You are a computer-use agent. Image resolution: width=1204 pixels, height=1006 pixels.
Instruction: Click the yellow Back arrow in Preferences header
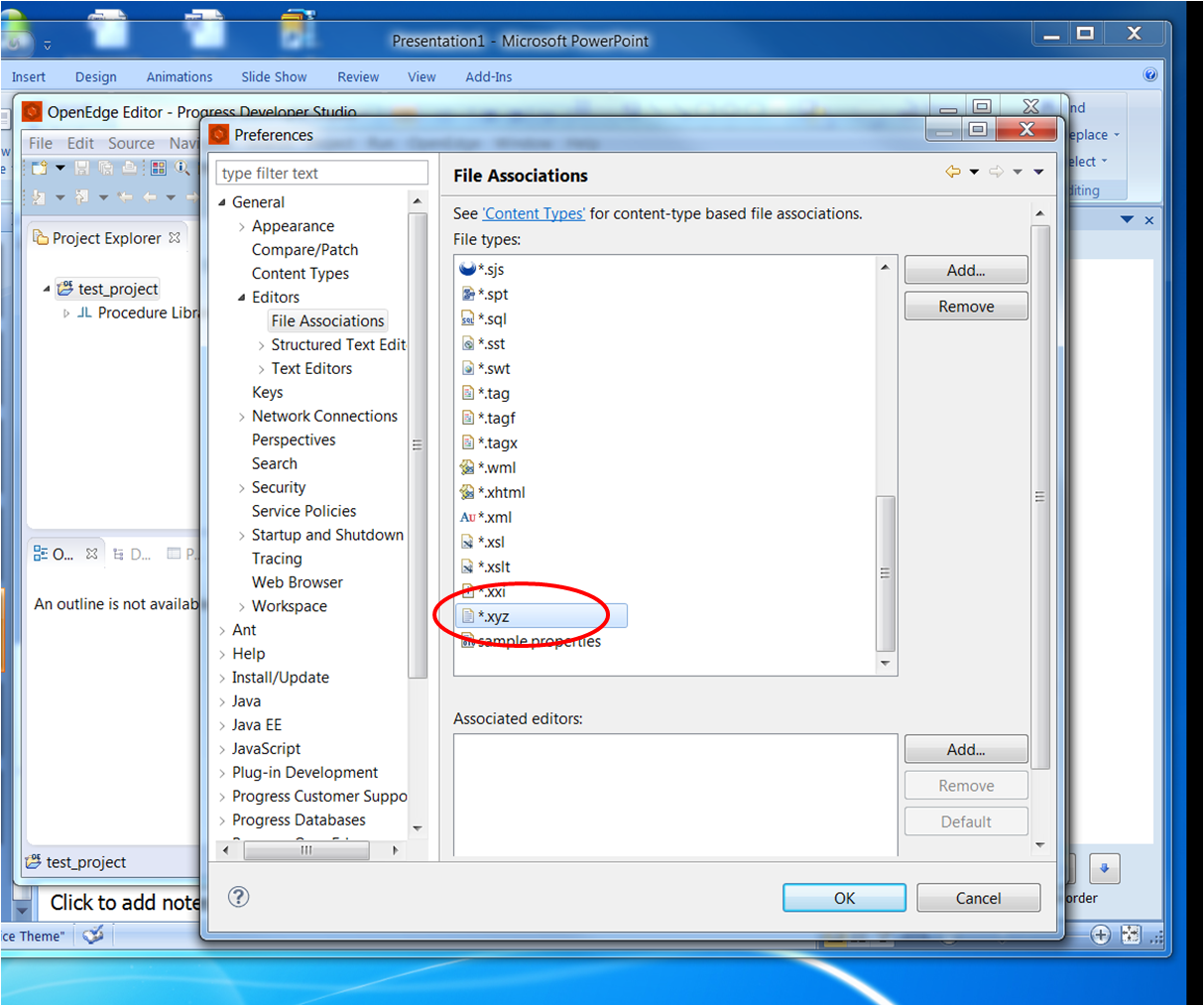(x=953, y=172)
